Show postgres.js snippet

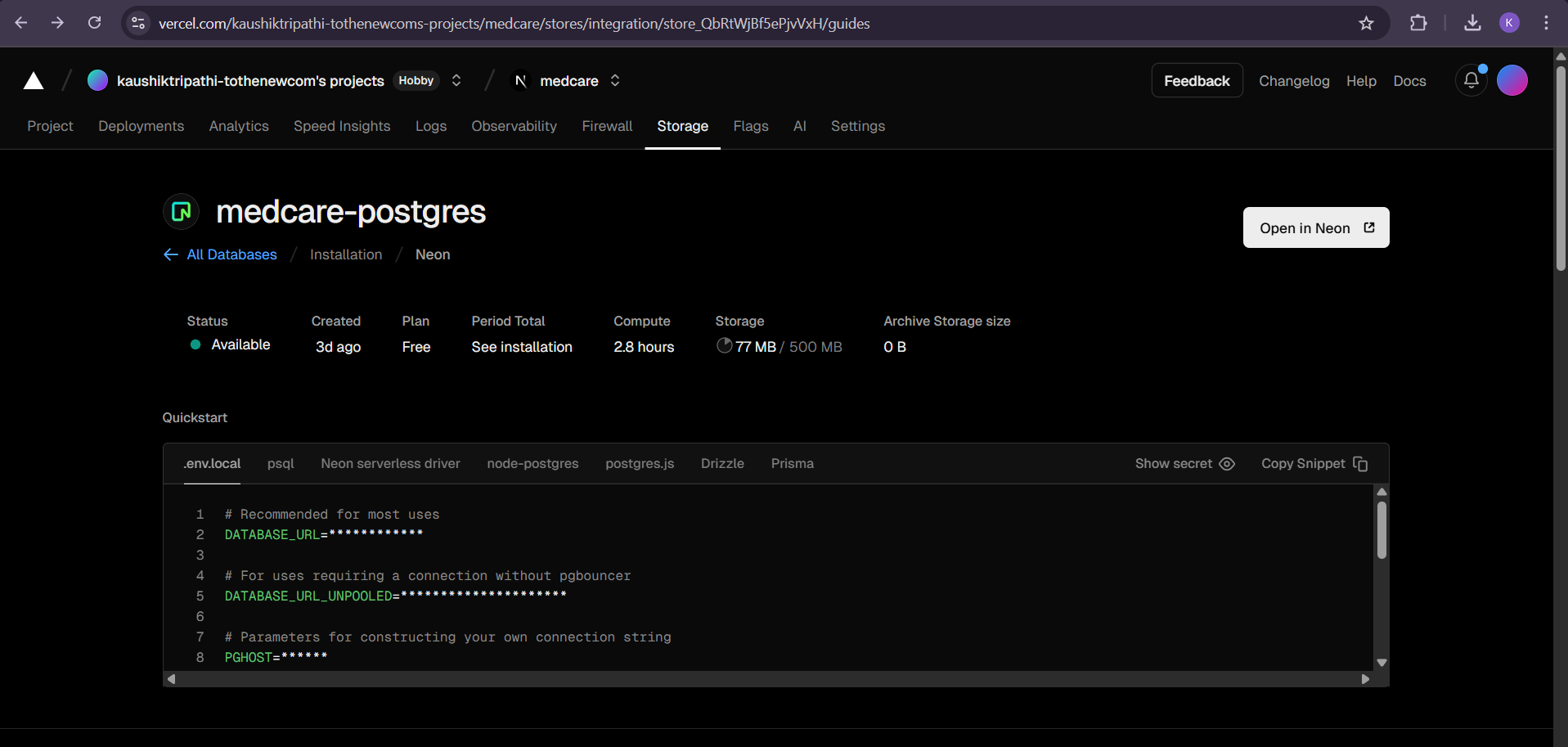[x=640, y=464]
